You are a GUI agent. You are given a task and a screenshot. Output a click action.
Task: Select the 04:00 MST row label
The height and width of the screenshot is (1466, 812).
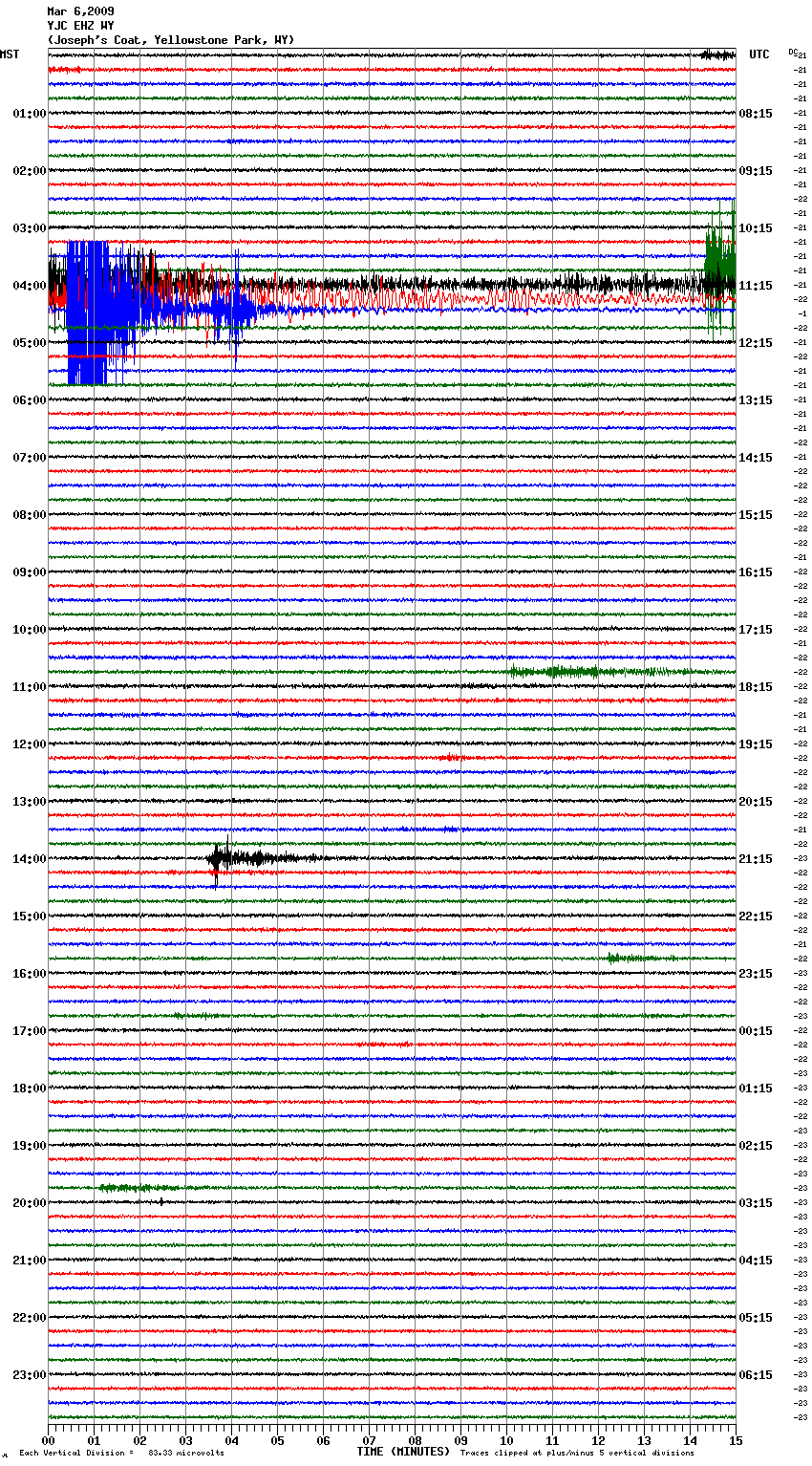30,286
